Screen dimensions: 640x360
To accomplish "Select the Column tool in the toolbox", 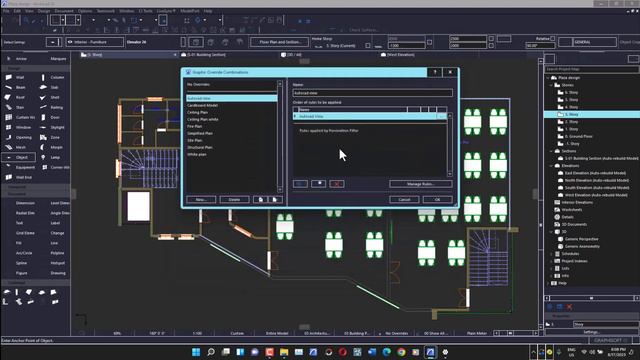I will coord(53,77).
